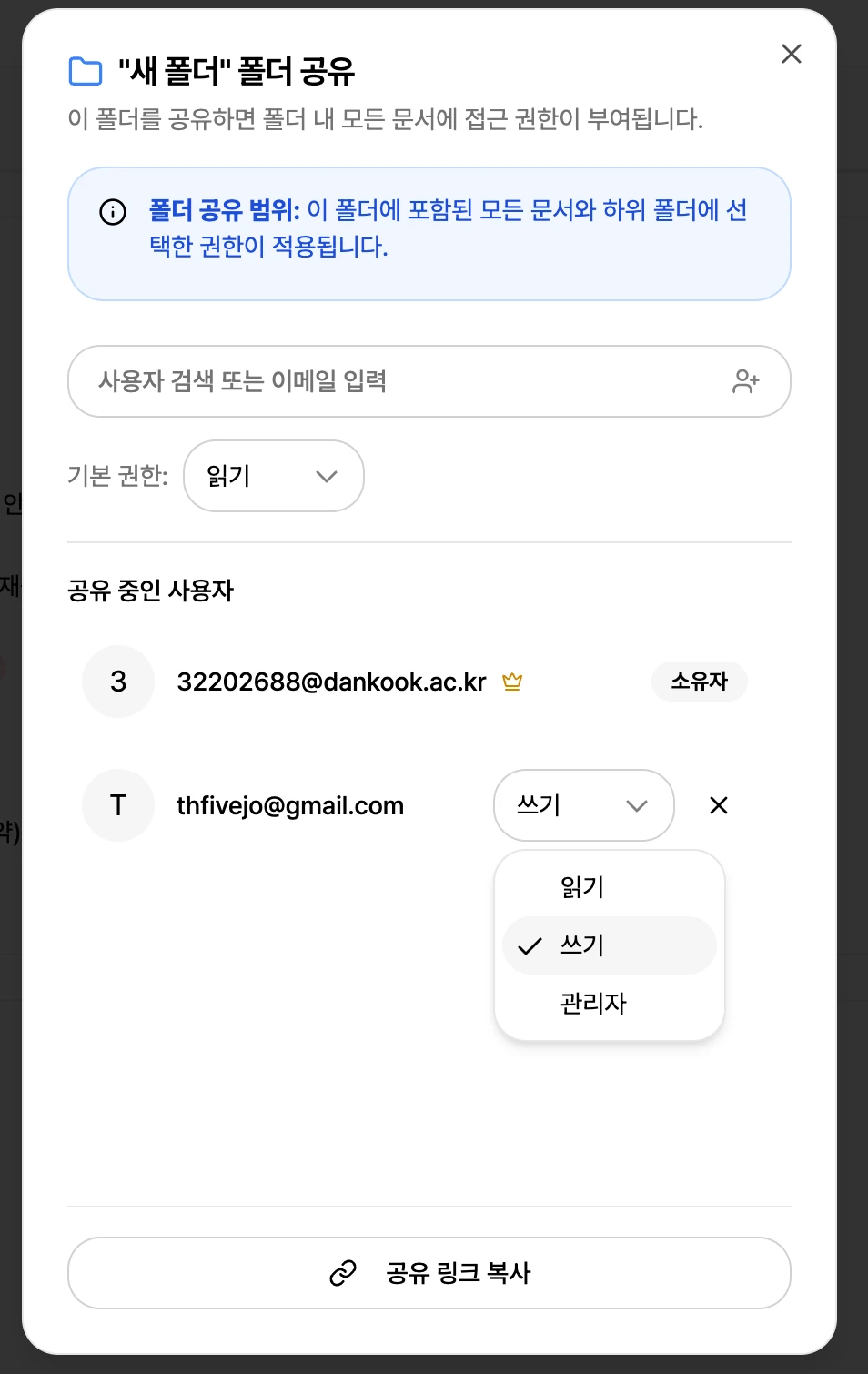Click the 소유자 owner badge
The image size is (868, 1374).
click(699, 682)
